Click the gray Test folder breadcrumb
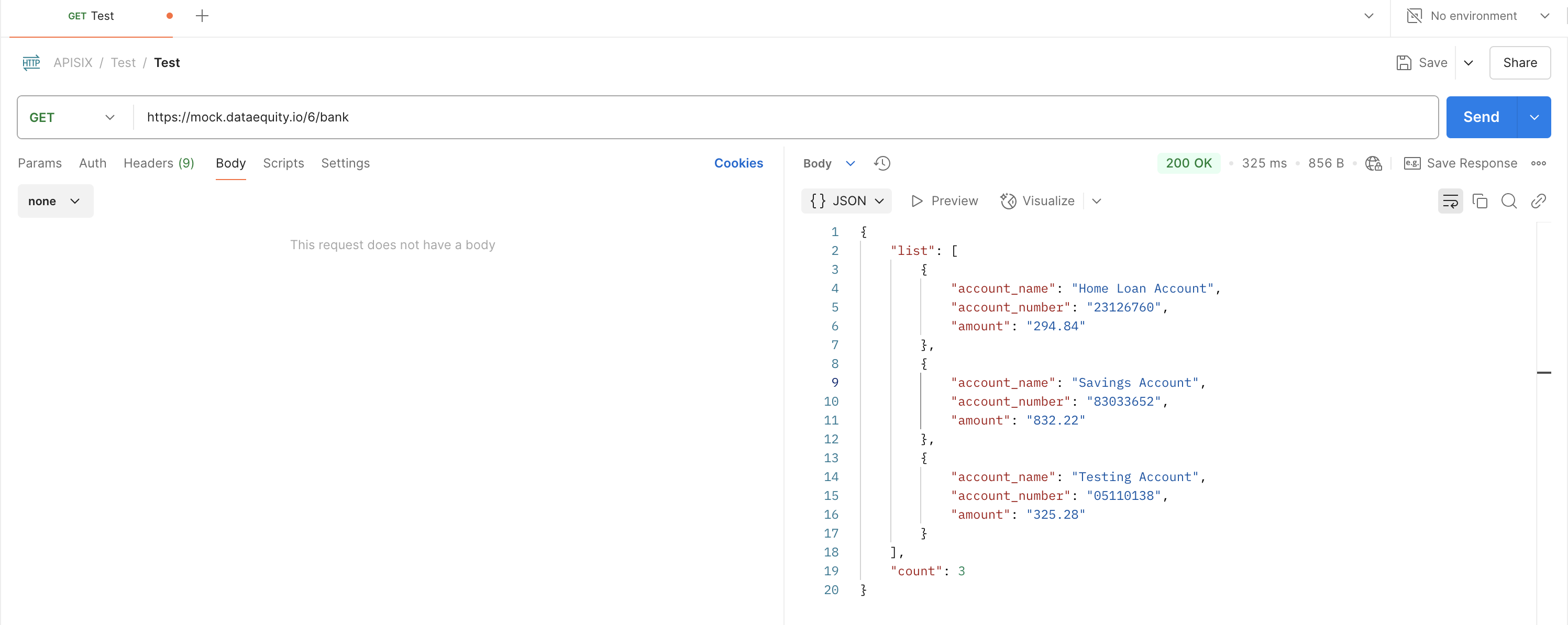The image size is (1568, 625). point(123,63)
